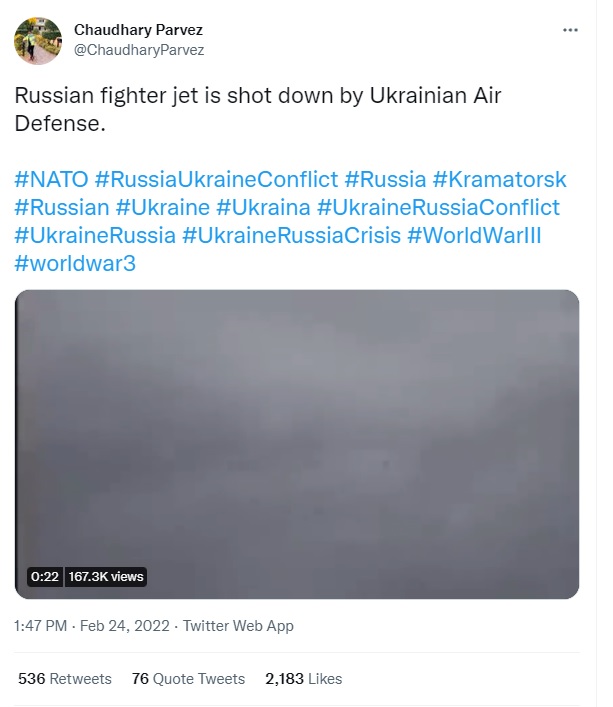
Task: Open the #NATO hashtag
Action: coord(50,180)
